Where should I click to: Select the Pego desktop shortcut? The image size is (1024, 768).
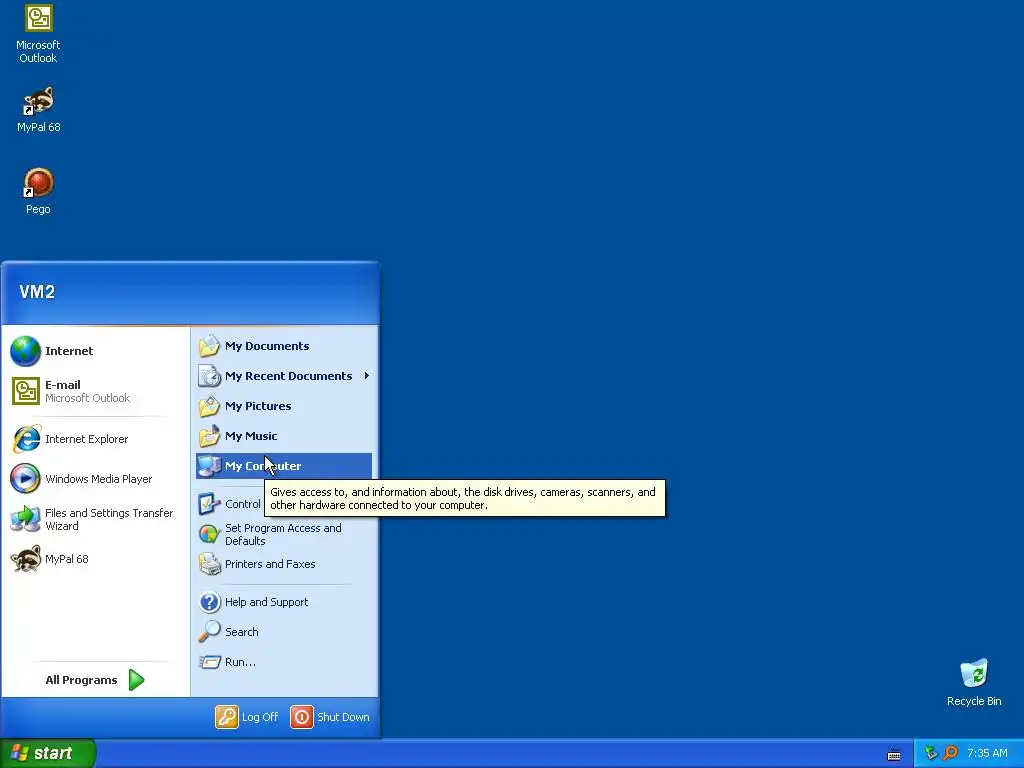pos(38,191)
